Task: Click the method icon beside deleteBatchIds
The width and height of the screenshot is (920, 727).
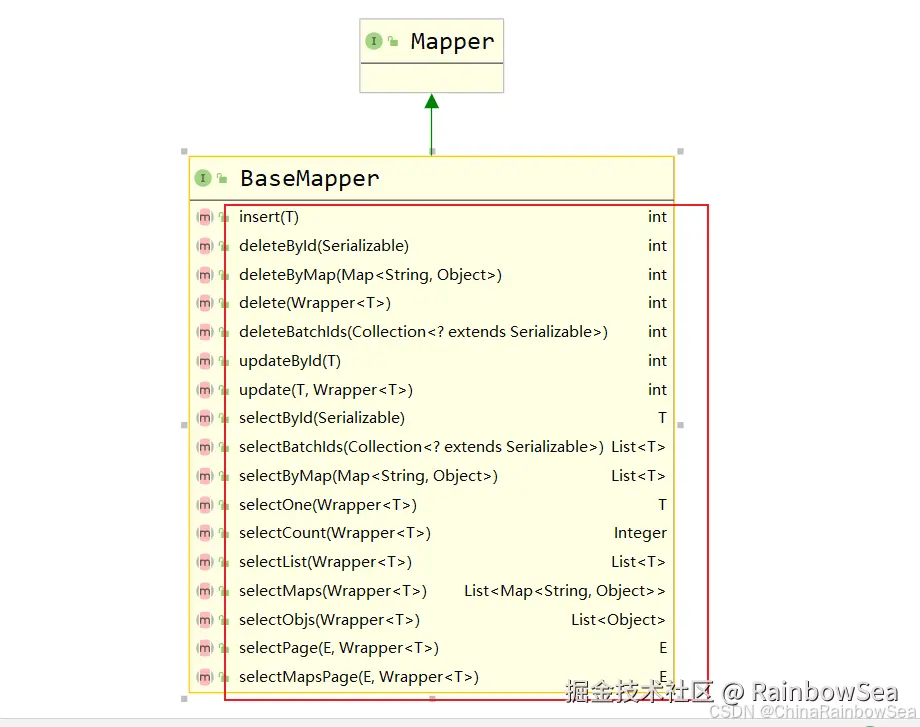Action: click(204, 332)
